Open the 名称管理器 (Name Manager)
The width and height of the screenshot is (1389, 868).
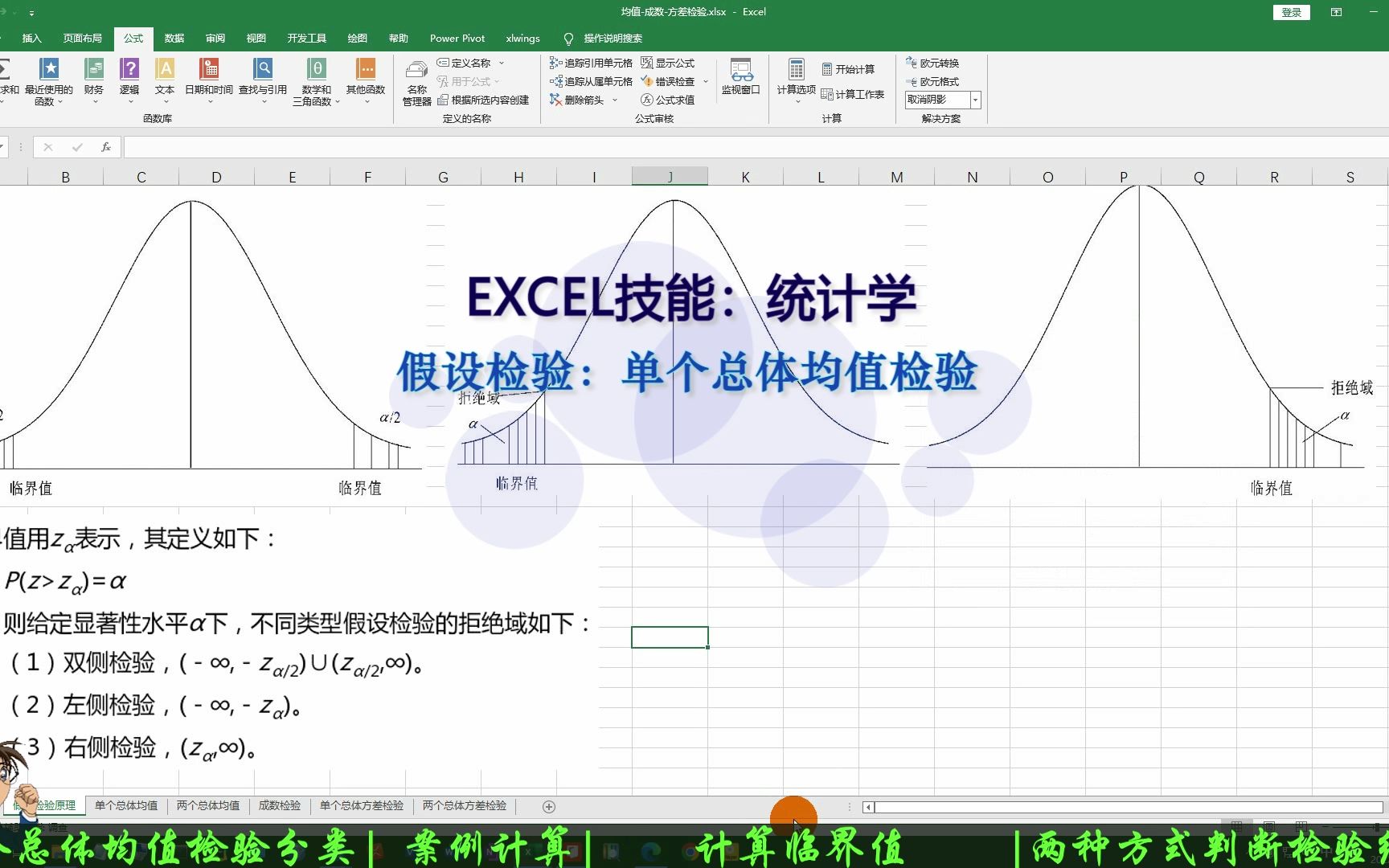tap(415, 80)
